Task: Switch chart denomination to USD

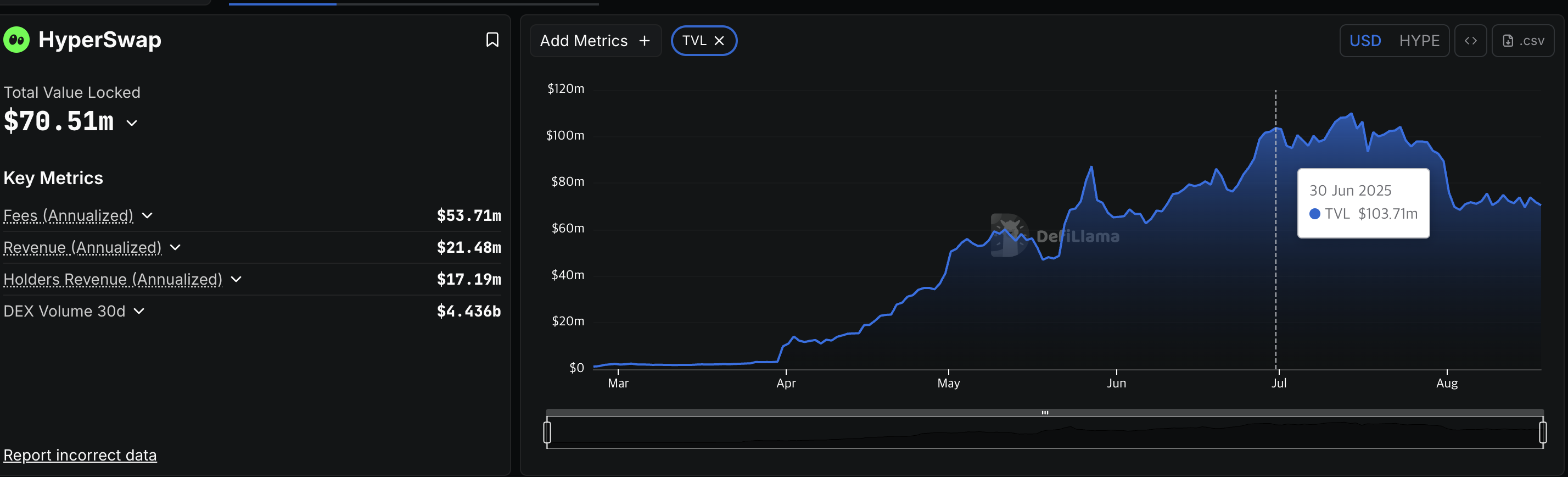Action: coord(1365,41)
